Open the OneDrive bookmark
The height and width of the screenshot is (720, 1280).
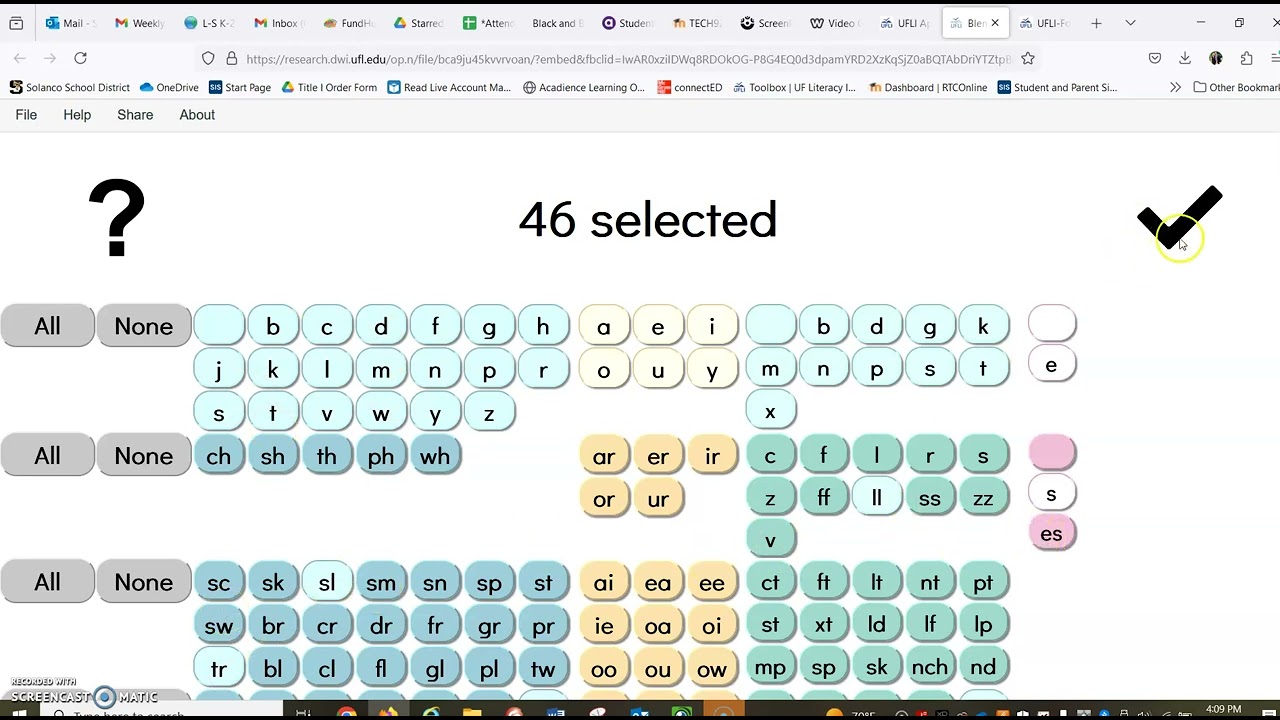[169, 88]
